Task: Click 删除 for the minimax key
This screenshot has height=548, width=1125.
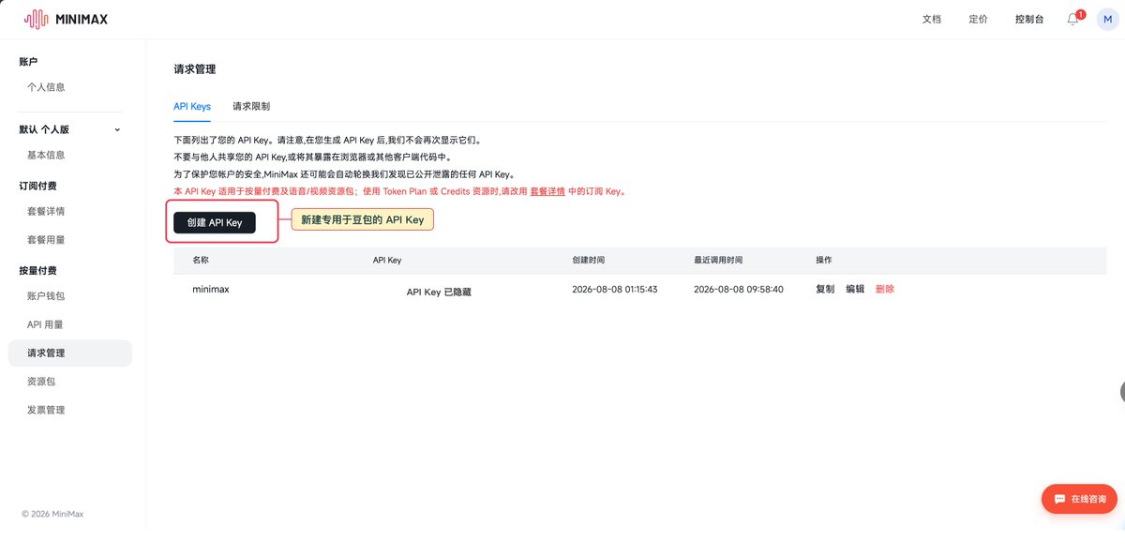Action: (885, 289)
